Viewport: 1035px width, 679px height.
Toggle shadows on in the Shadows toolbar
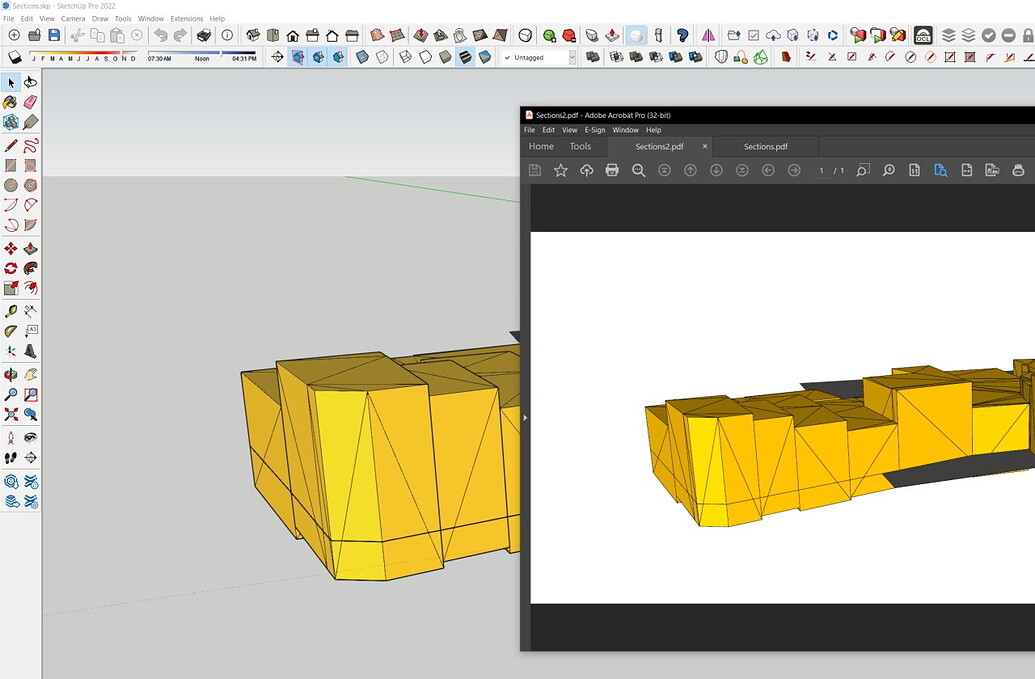click(x=13, y=56)
